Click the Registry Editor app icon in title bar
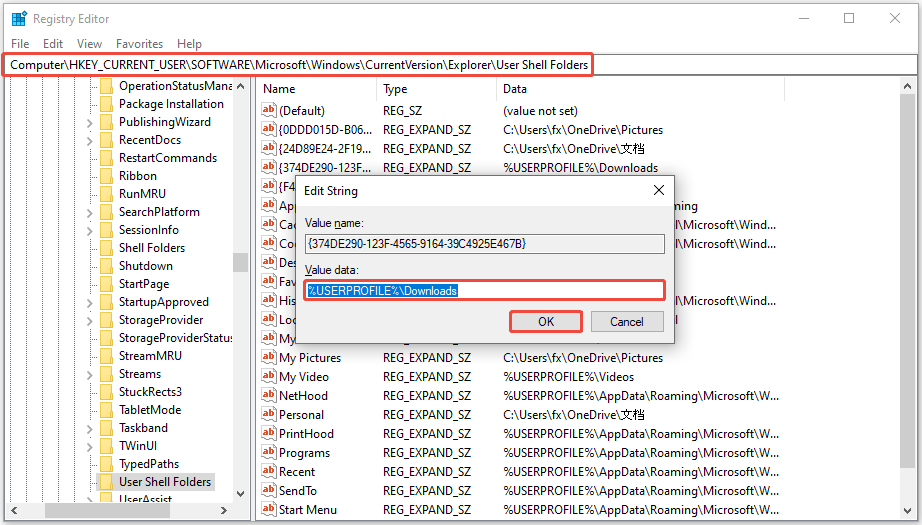The height and width of the screenshot is (525, 922). point(19,19)
